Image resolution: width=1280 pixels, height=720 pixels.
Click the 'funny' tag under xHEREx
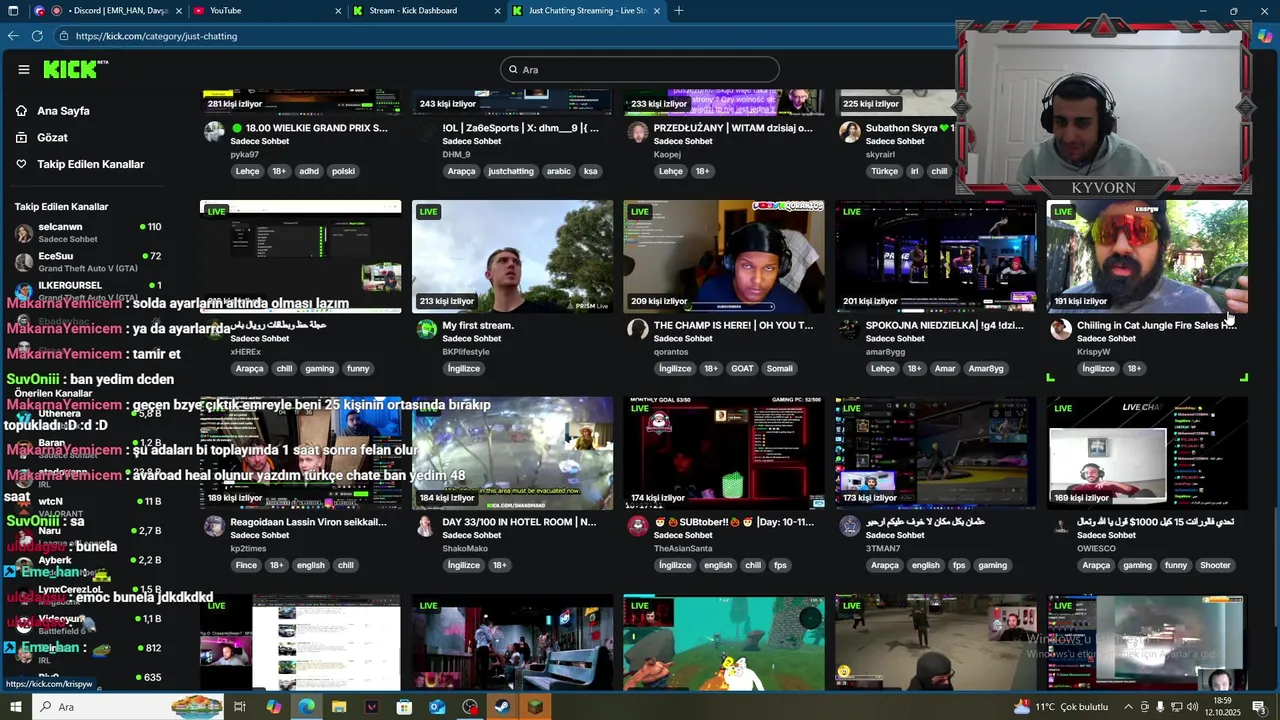pos(358,369)
